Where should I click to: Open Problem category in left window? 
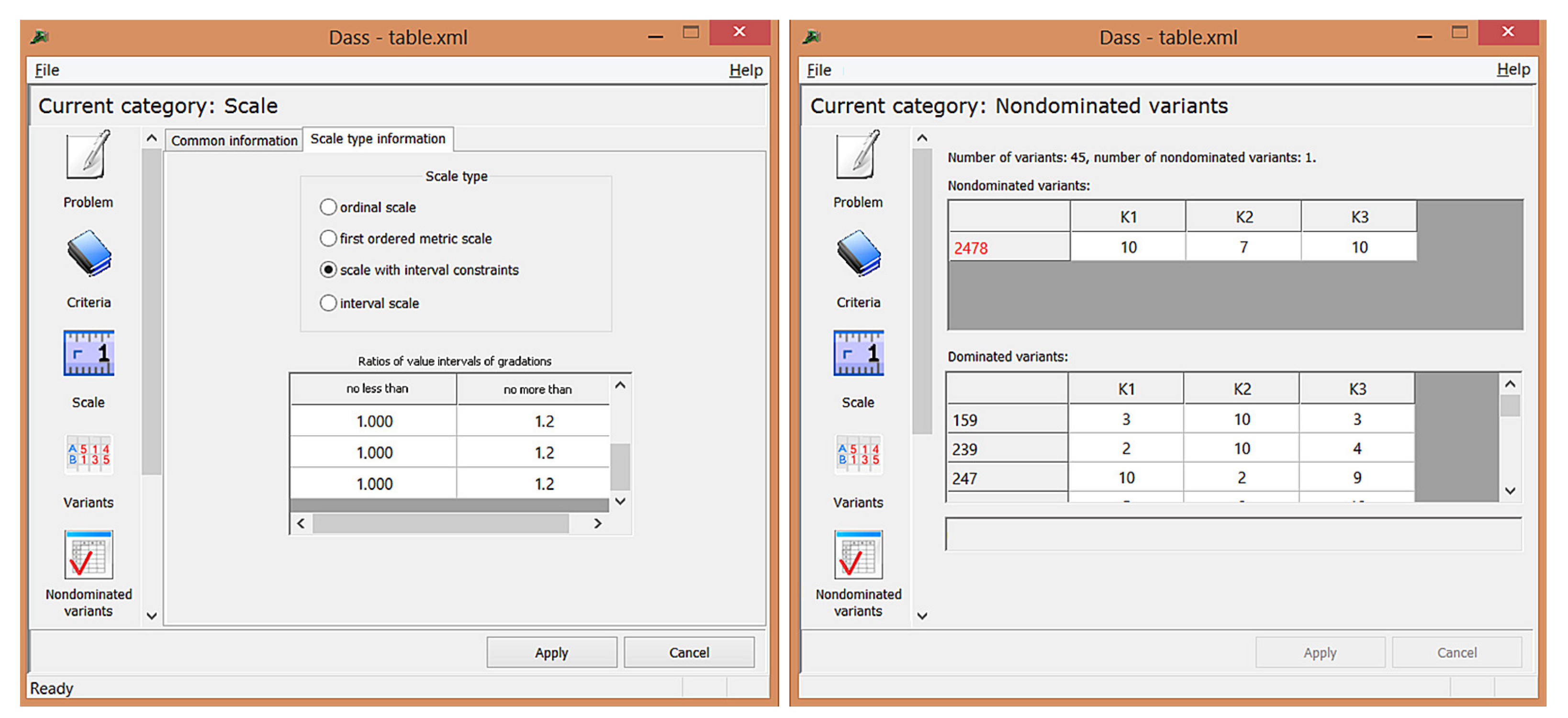pyautogui.click(x=88, y=155)
